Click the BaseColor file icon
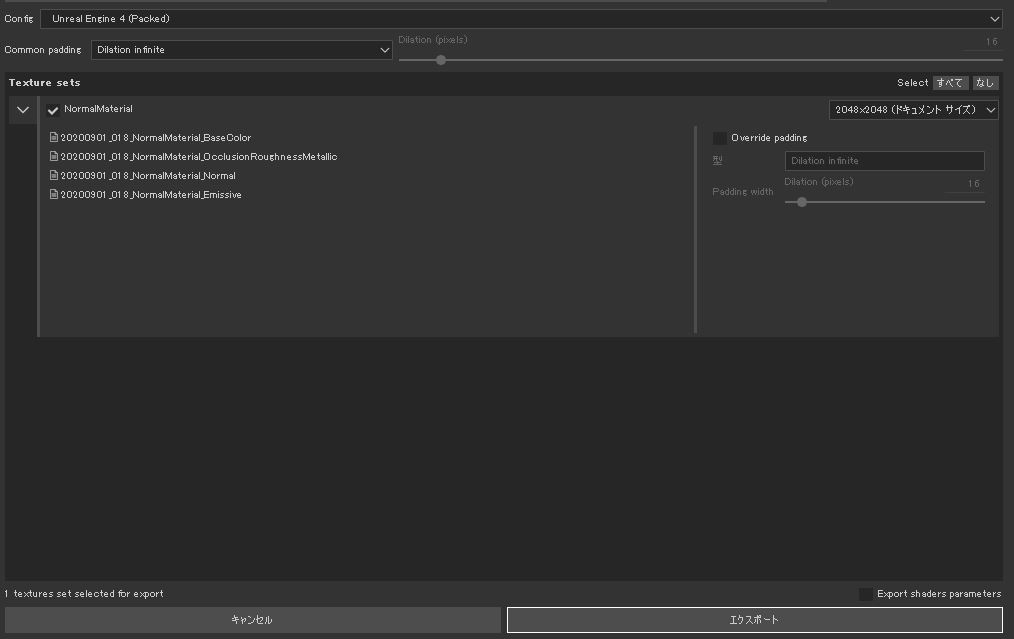Viewport: 1014px width, 639px height. tap(54, 137)
